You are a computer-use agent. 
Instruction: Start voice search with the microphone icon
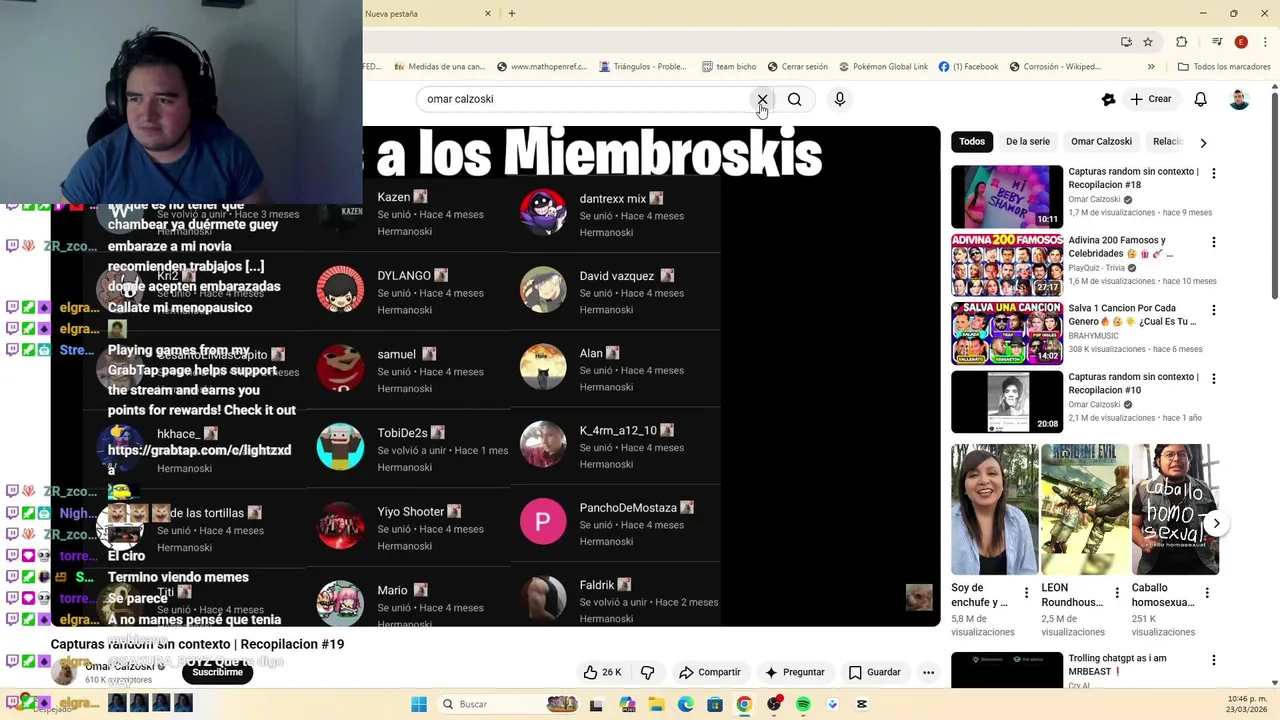pos(840,99)
